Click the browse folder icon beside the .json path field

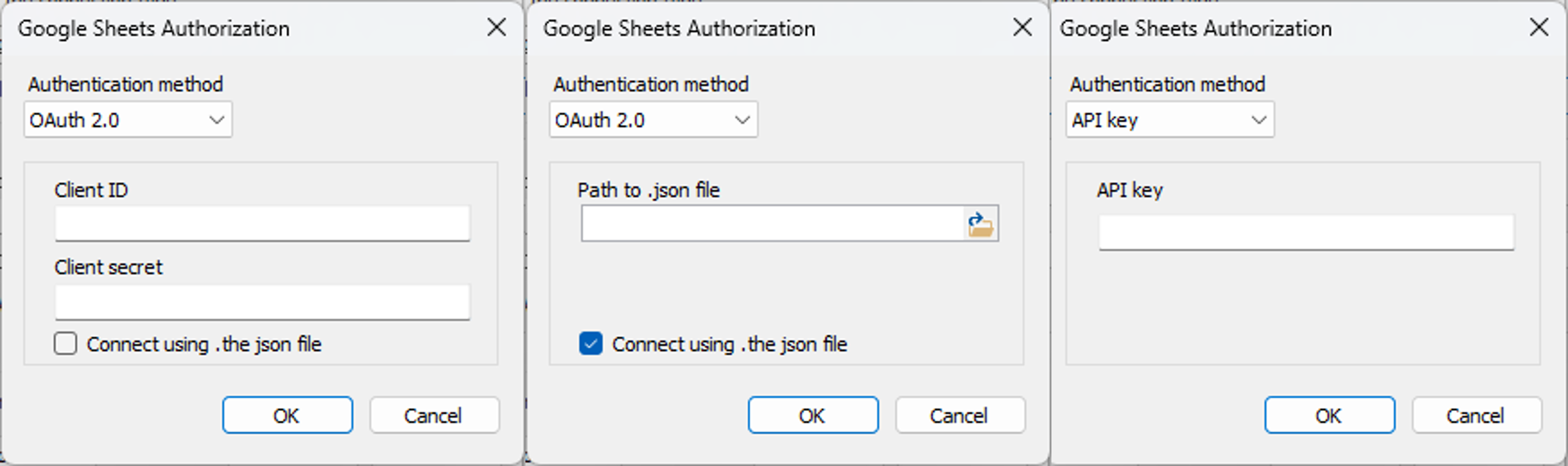point(980,224)
